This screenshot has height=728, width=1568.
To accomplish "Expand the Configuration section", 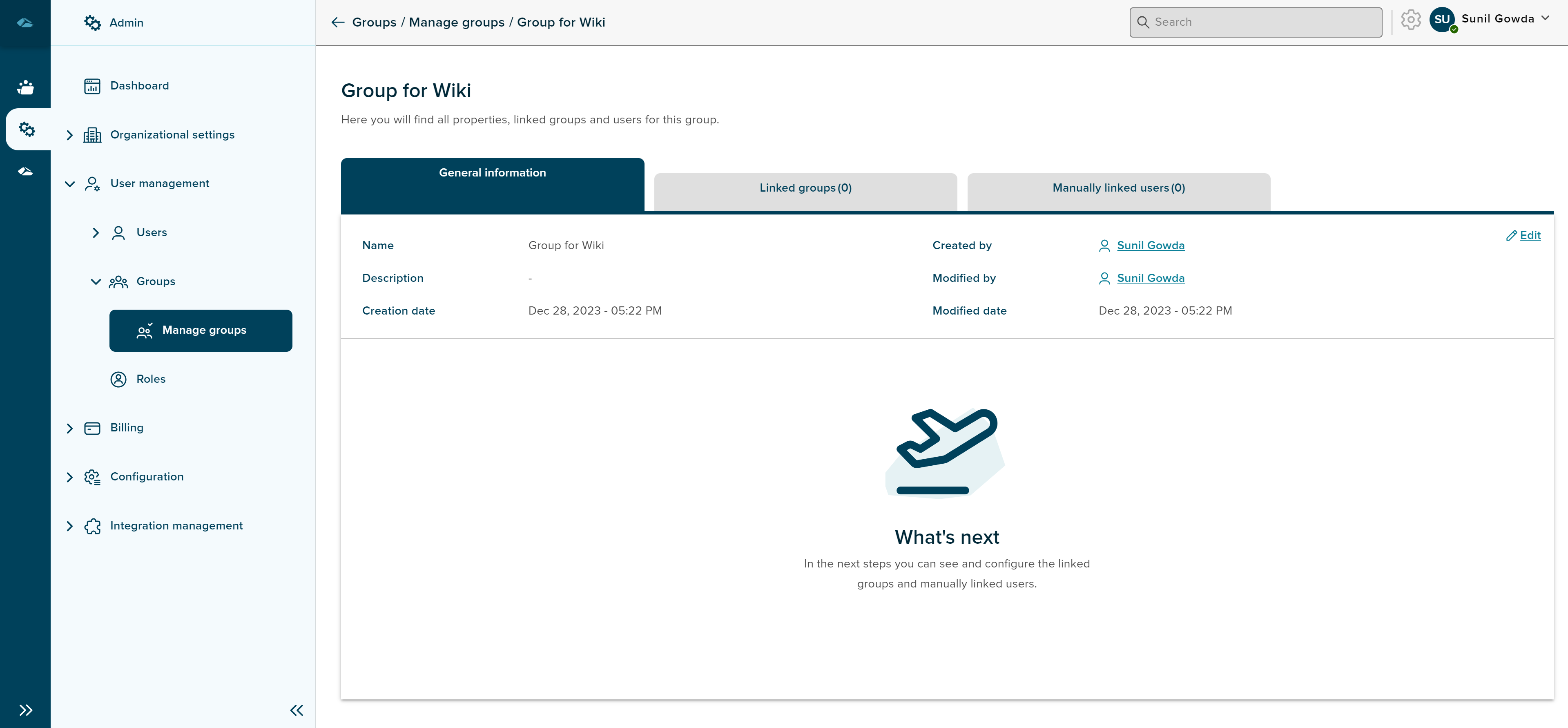I will pyautogui.click(x=70, y=477).
